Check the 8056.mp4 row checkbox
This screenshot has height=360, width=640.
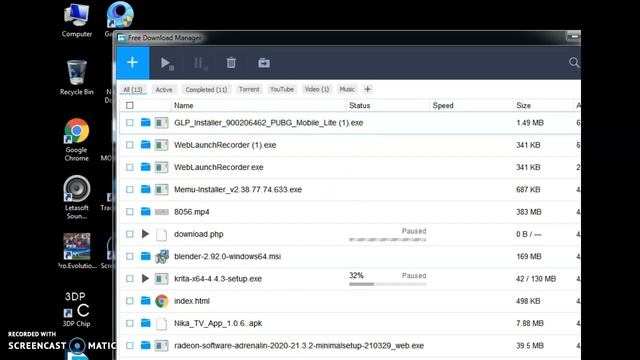pyautogui.click(x=130, y=212)
